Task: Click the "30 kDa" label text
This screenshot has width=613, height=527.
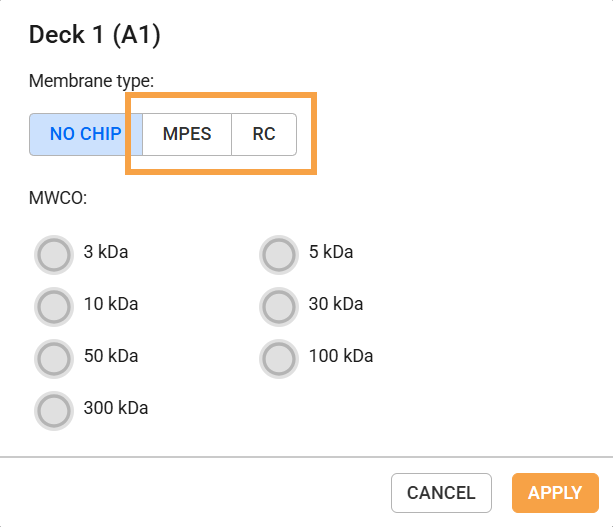Action: pos(337,304)
